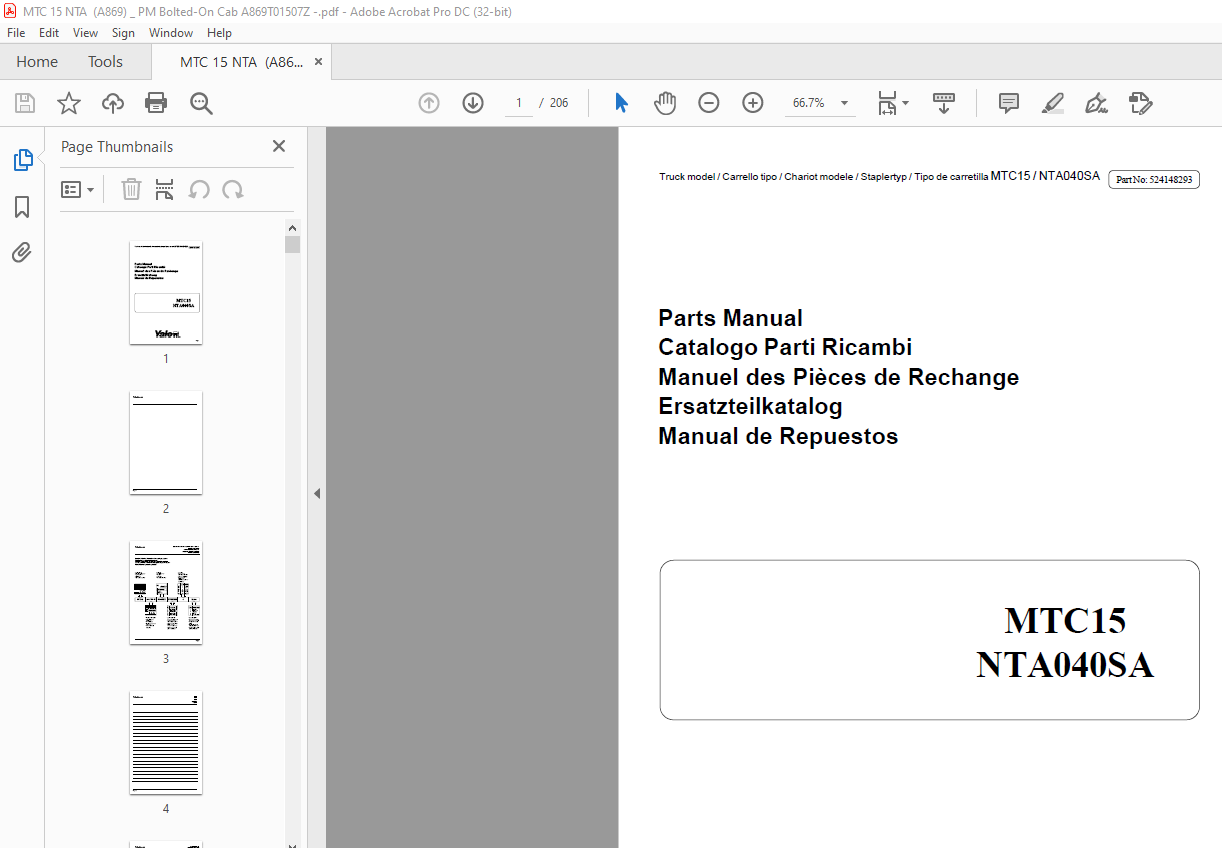Click the 'Page Thumbnails' panel title
Screen dimensions: 1222x848
click(x=117, y=147)
